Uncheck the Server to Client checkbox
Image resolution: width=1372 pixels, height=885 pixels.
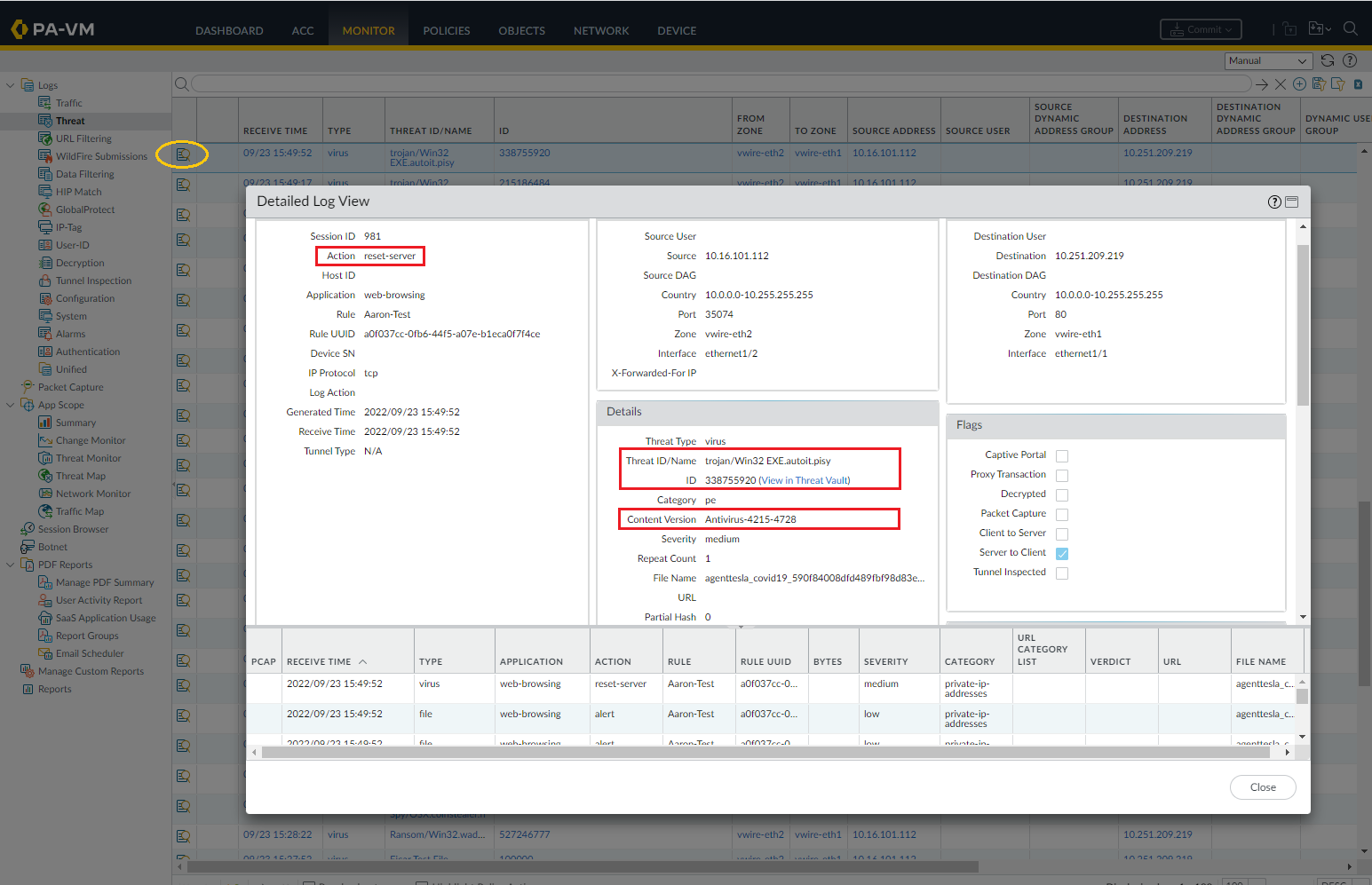(1062, 554)
